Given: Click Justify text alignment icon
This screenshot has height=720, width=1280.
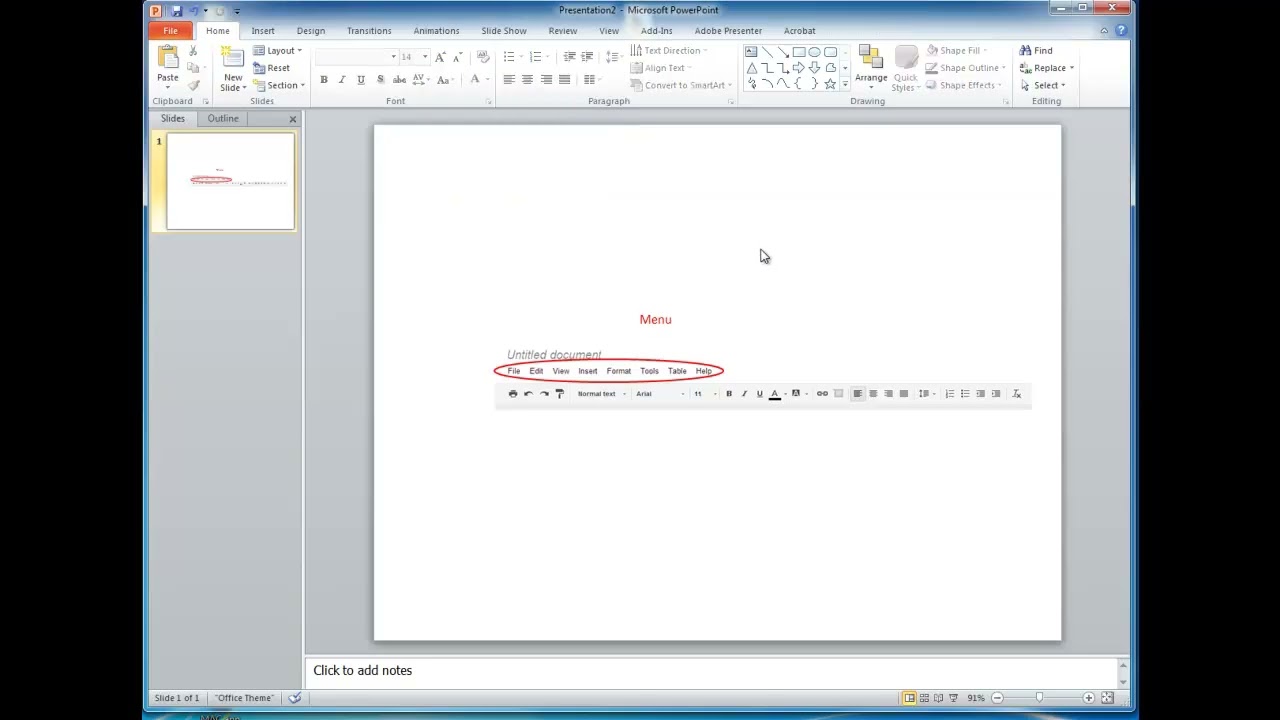Looking at the screenshot, I should [x=564, y=80].
